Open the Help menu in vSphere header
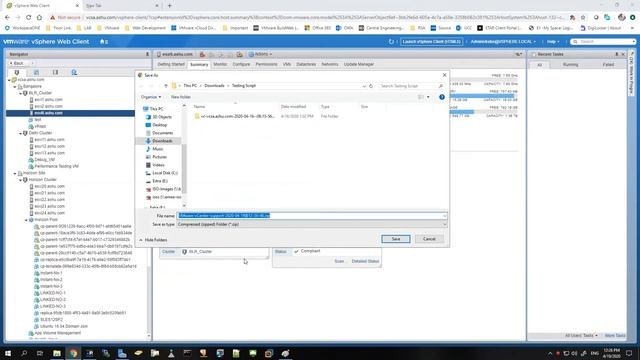The image size is (640, 360). tap(552, 42)
